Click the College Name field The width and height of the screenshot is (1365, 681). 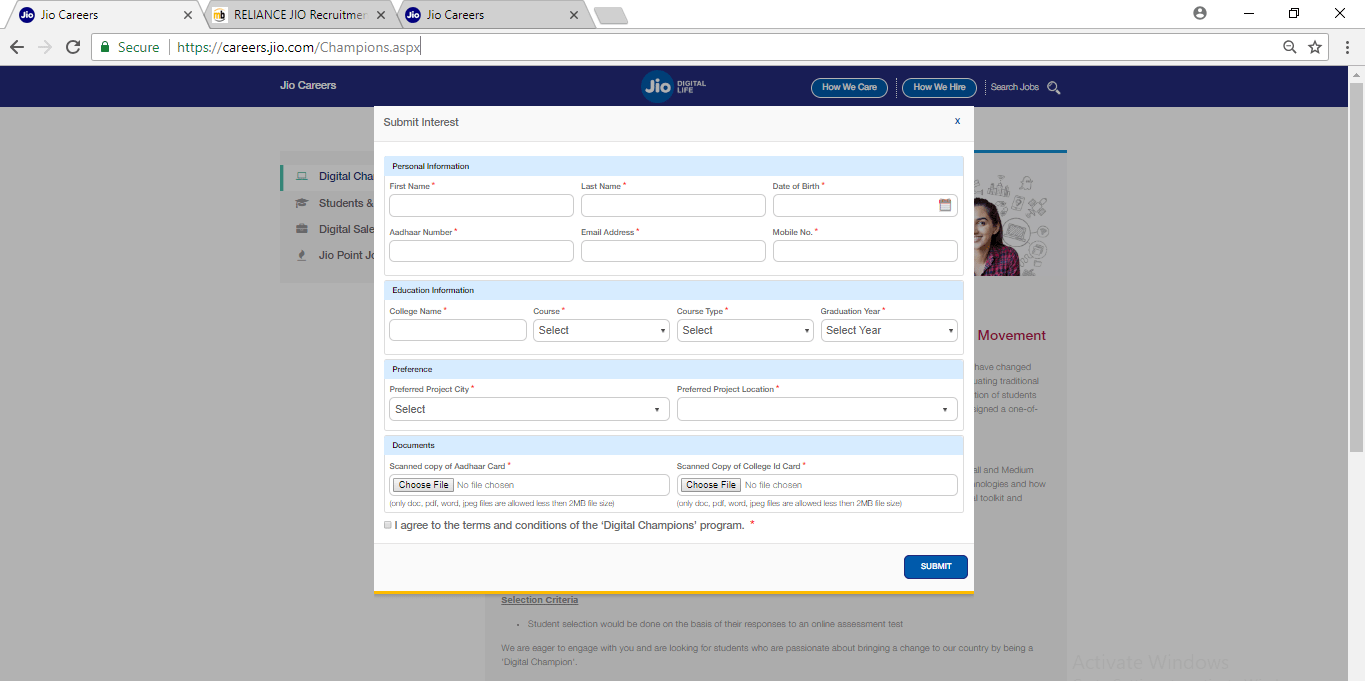458,330
